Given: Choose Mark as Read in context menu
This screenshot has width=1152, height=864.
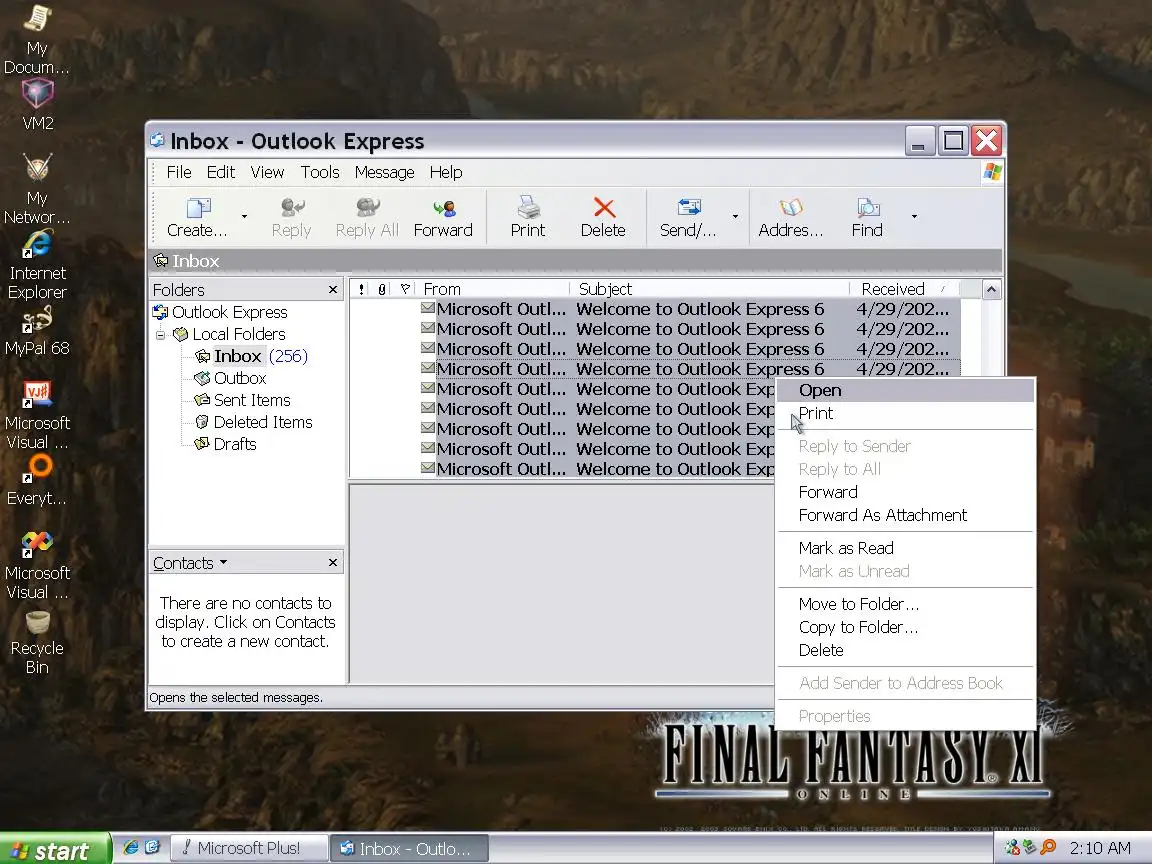Looking at the screenshot, I should point(906,549).
